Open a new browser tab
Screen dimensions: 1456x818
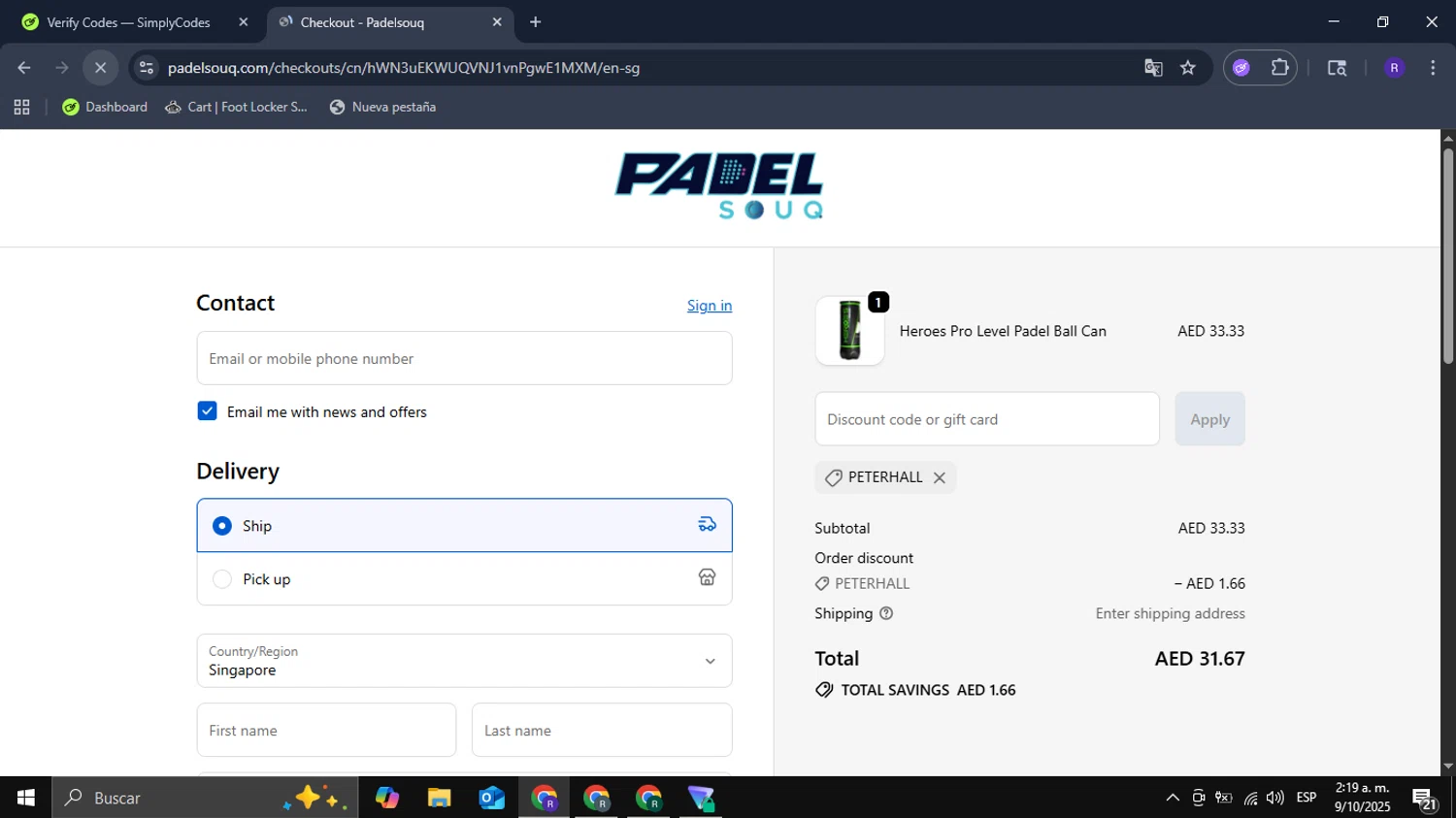click(535, 22)
